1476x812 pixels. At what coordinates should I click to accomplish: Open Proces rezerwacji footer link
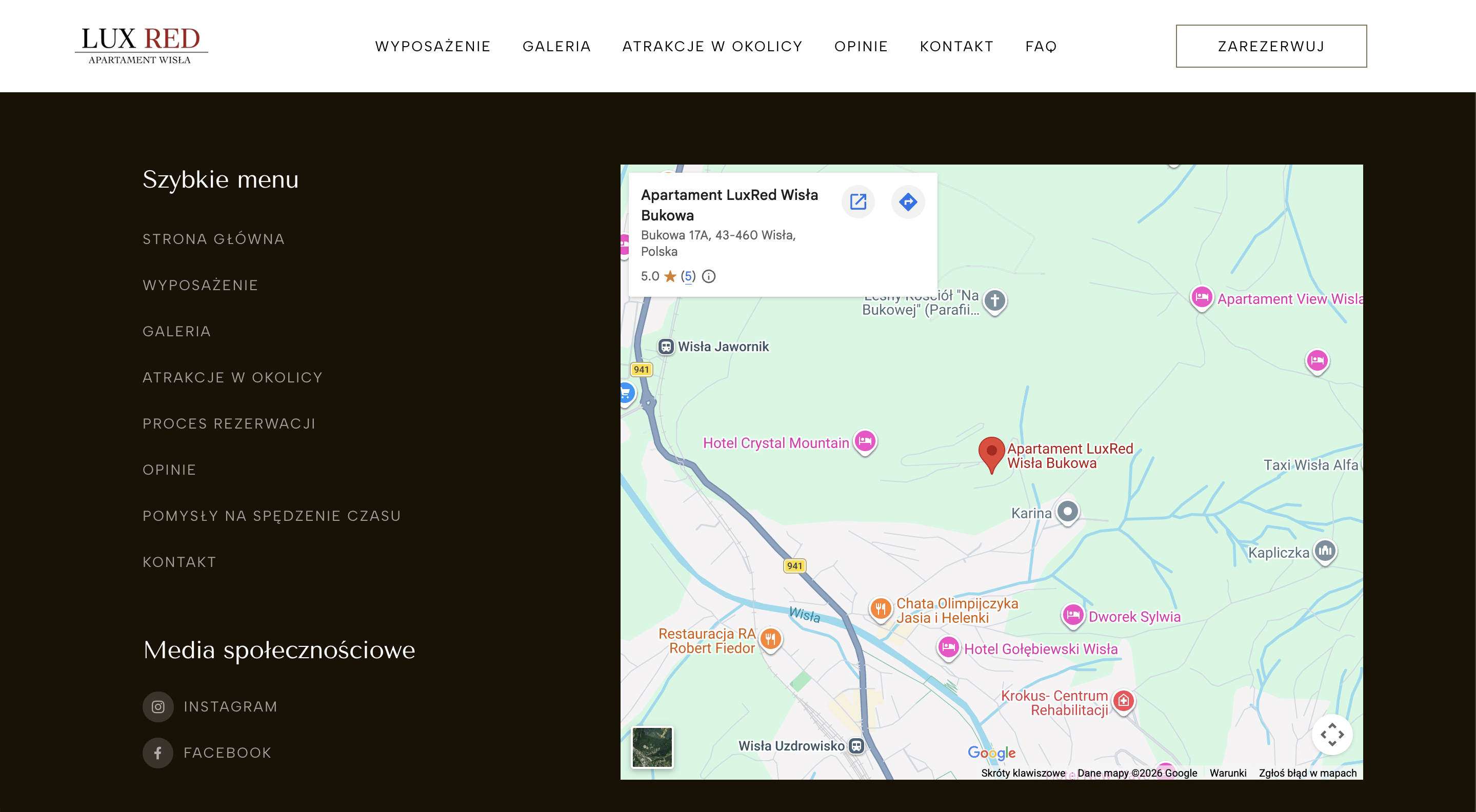click(x=229, y=424)
